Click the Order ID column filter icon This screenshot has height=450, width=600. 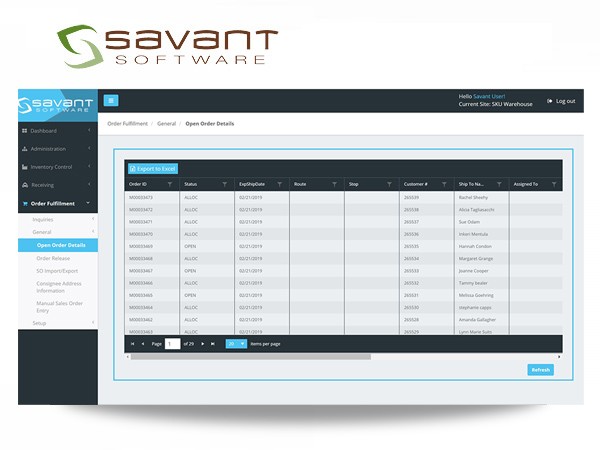[x=170, y=184]
